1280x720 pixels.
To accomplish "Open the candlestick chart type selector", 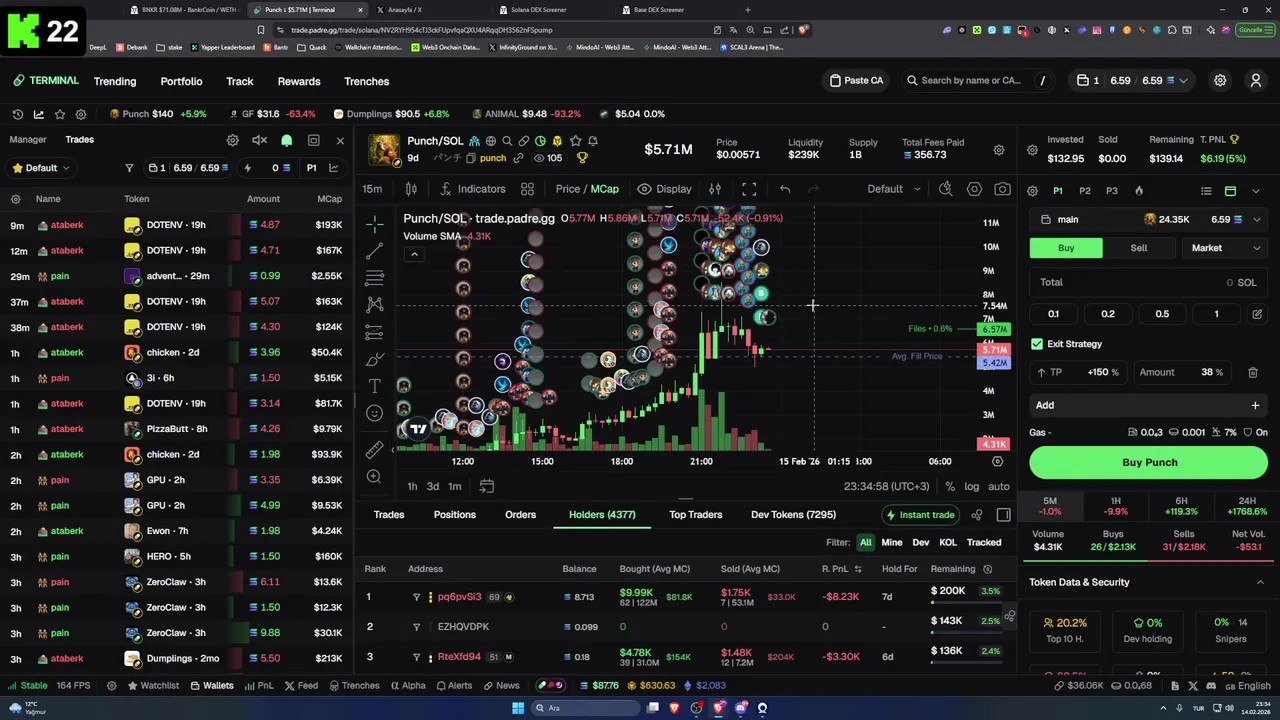I will (x=411, y=189).
